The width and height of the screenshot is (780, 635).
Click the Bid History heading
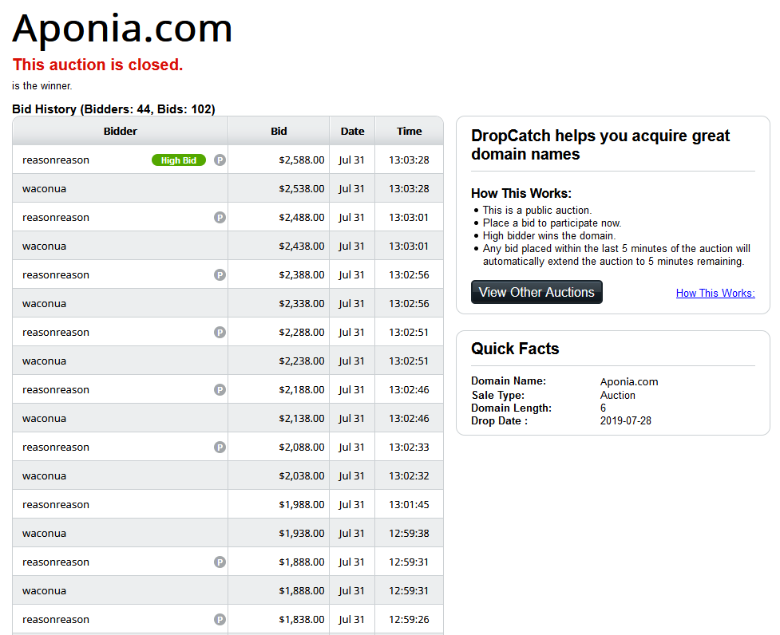[x=114, y=109]
